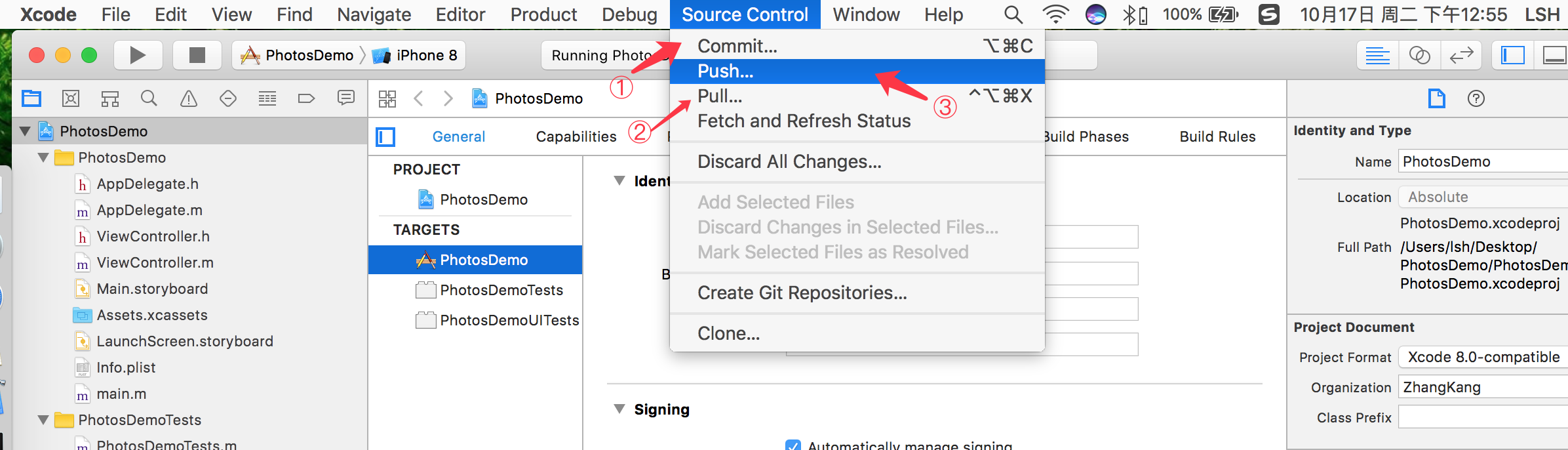
Task: Collapse the PhotosDemo project tree
Action: 24,131
